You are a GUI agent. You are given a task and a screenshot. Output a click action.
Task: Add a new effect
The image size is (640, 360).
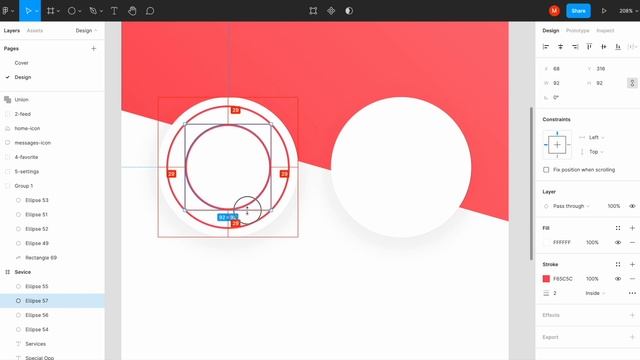click(x=632, y=315)
